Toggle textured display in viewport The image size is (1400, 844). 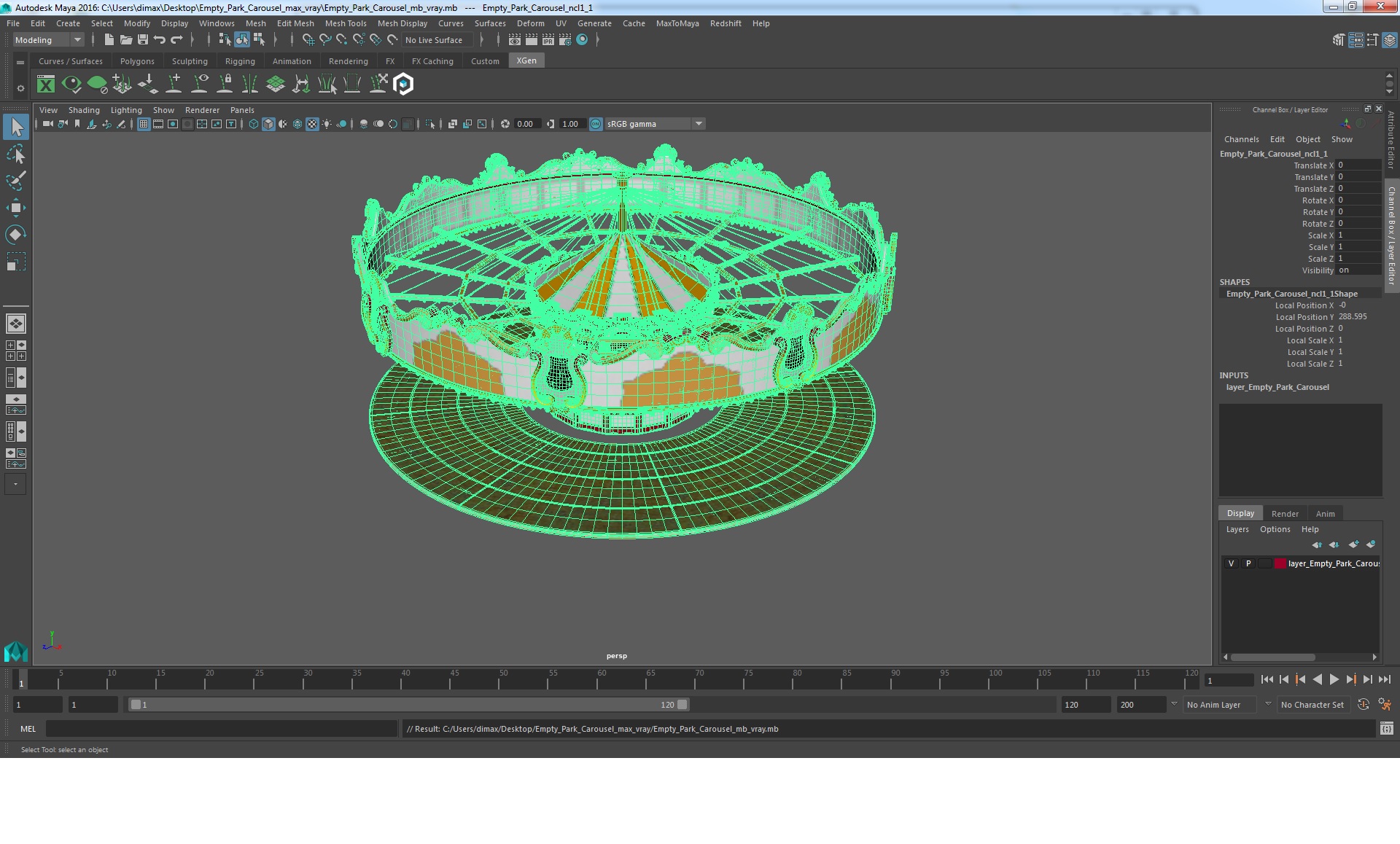[312, 124]
